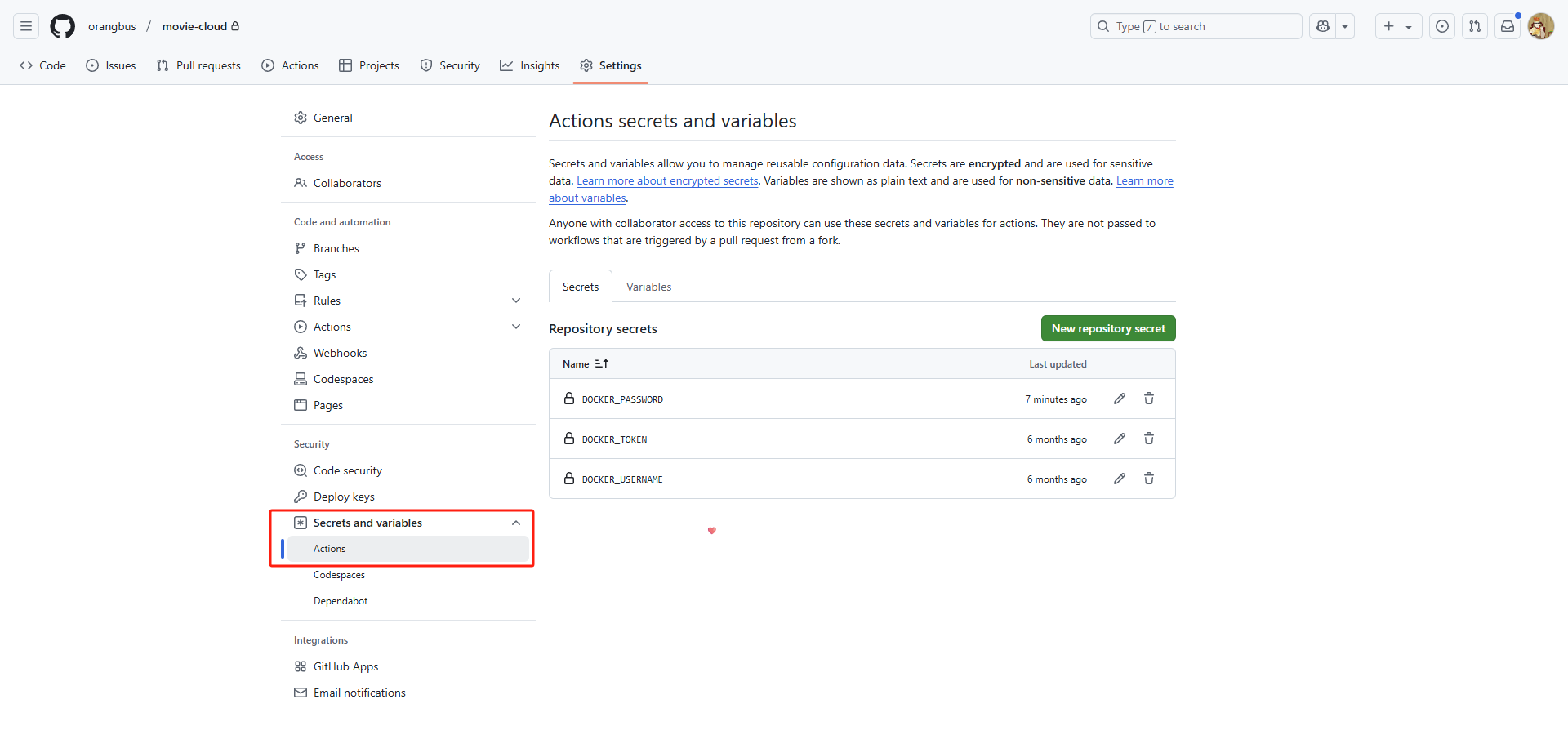Expand the Rules sidebar section
Screen dimensions: 1568x744
click(x=516, y=301)
